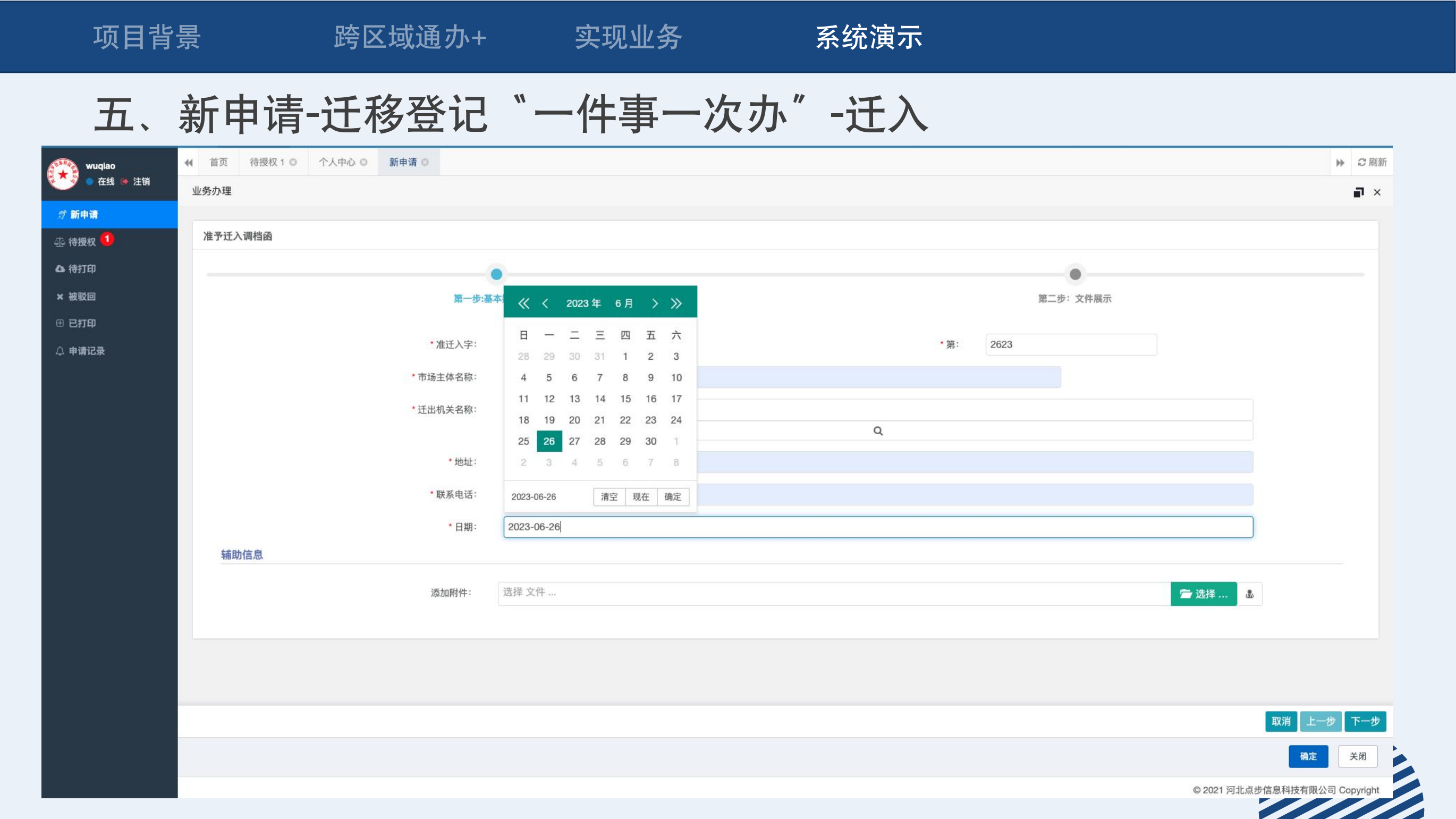Viewport: 1456px width, 819px height.
Task: Click the 下一步 button
Action: click(1365, 721)
